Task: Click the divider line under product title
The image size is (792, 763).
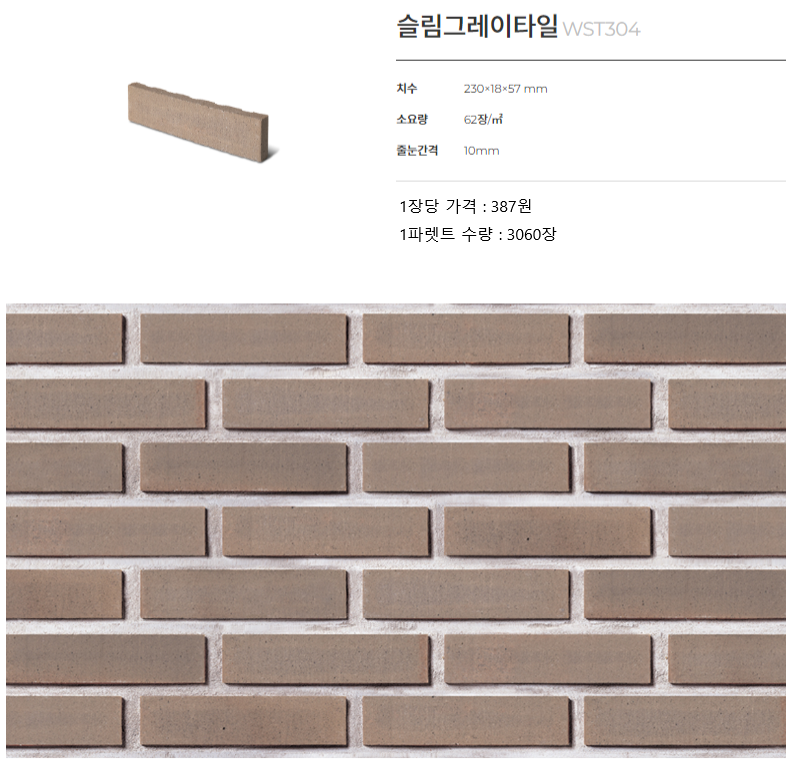Action: 590,60
